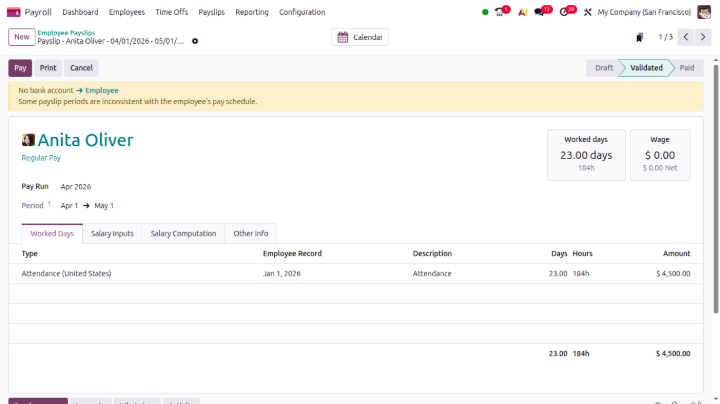Image resolution: width=720 pixels, height=404 pixels.
Task: Open the Configuration menu
Action: (x=302, y=12)
